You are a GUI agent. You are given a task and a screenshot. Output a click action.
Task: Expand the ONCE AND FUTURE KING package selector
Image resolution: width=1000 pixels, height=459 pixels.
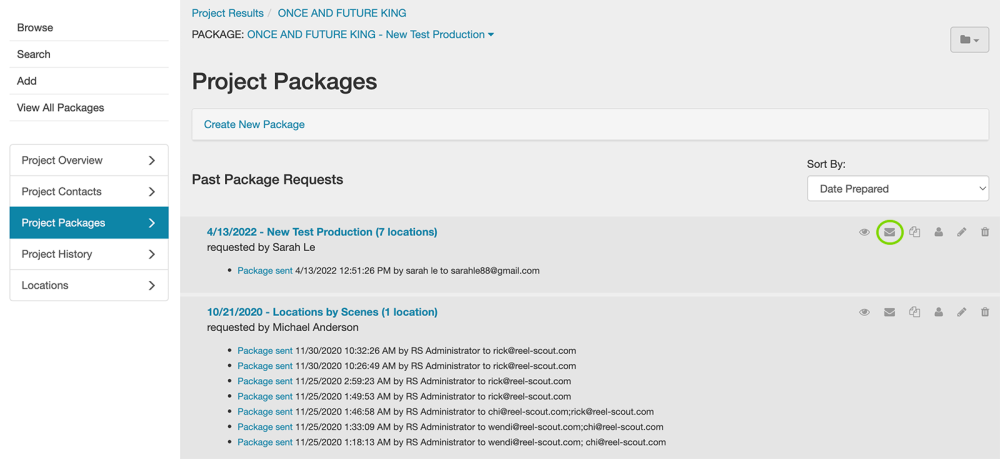pyautogui.click(x=370, y=35)
